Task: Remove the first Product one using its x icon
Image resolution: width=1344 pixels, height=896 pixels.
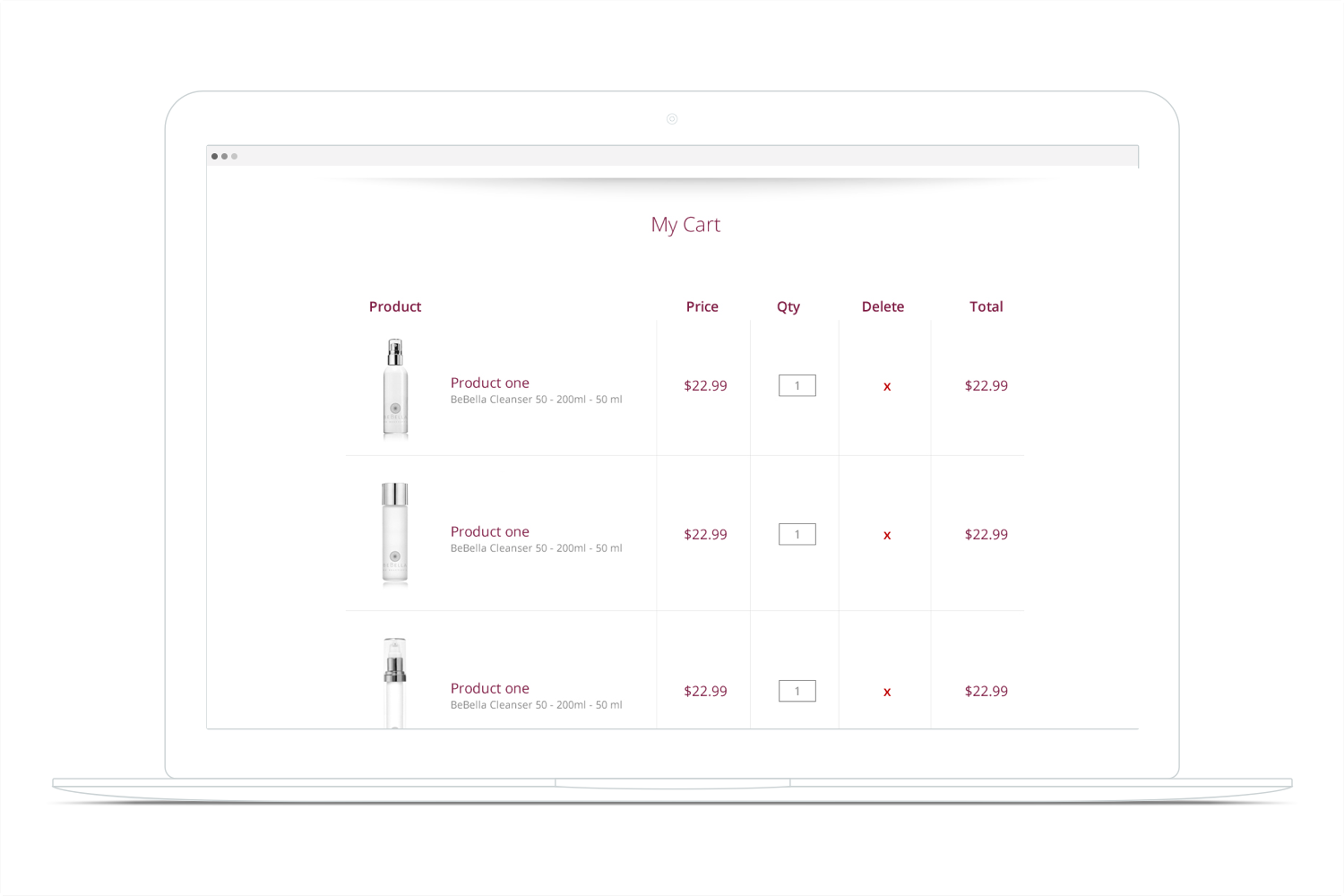Action: coord(886,385)
